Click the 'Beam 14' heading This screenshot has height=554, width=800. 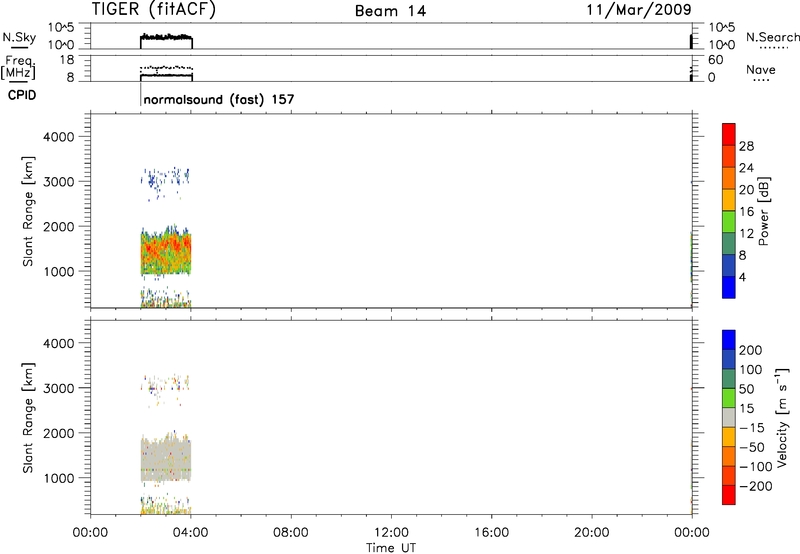pos(390,11)
